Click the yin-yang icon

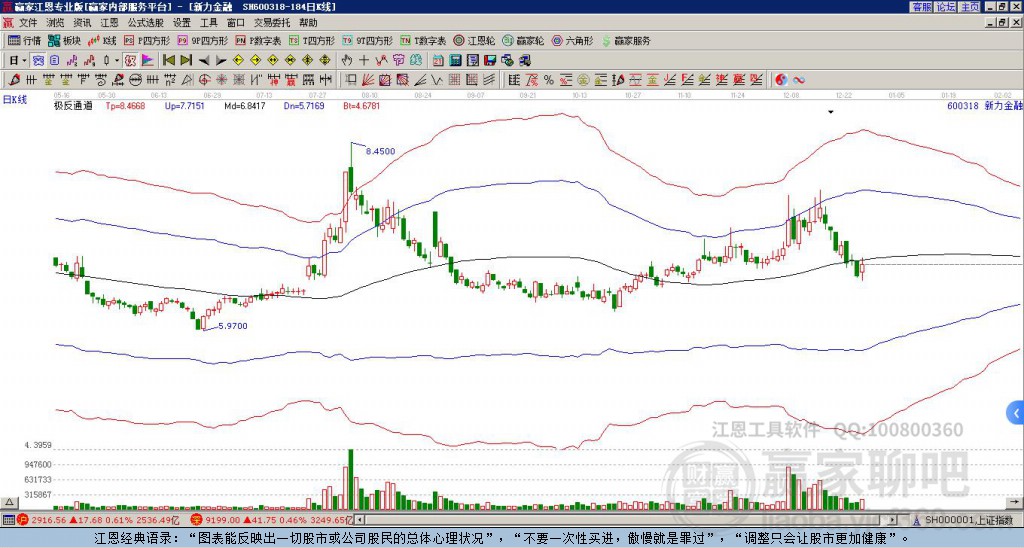click(781, 80)
